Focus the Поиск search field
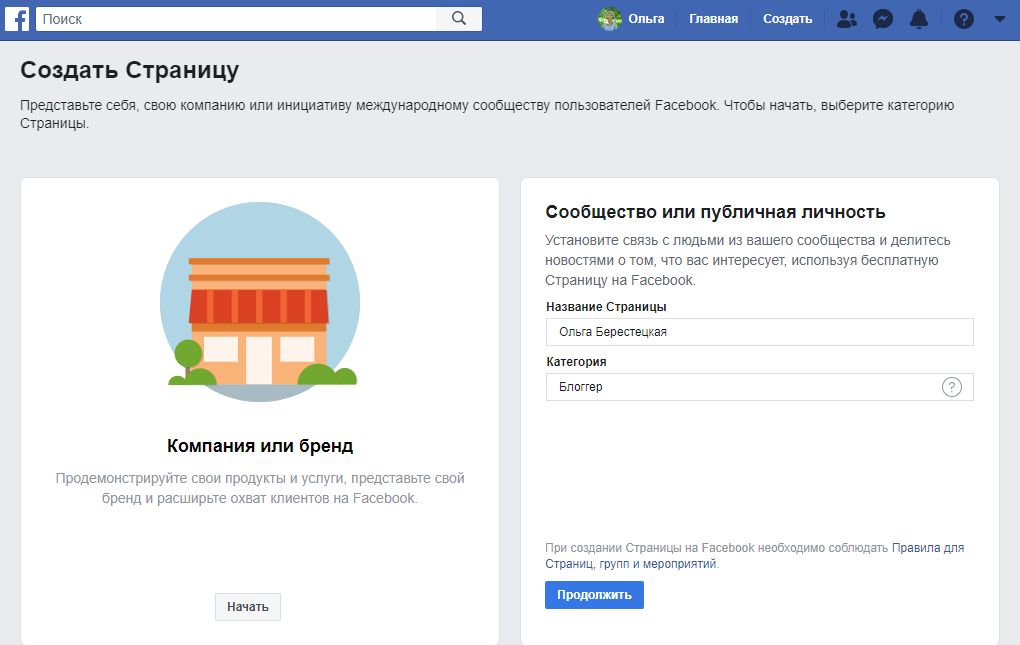Viewport: 1020px width, 645px height. click(x=236, y=19)
